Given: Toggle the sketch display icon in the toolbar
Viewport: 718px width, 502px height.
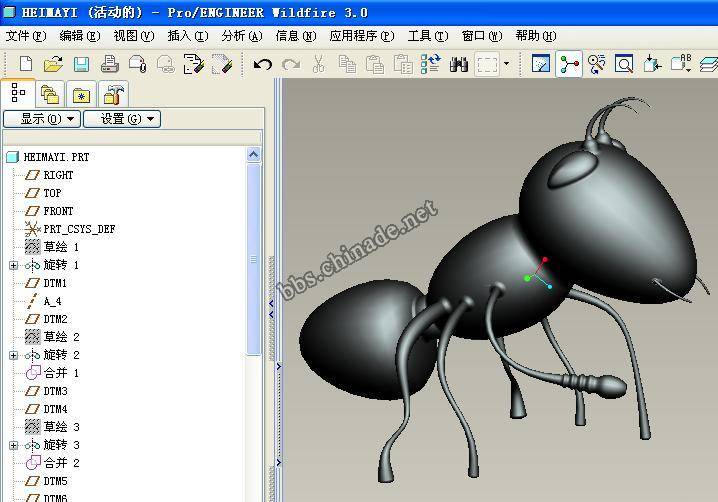Looking at the screenshot, I should 541,65.
